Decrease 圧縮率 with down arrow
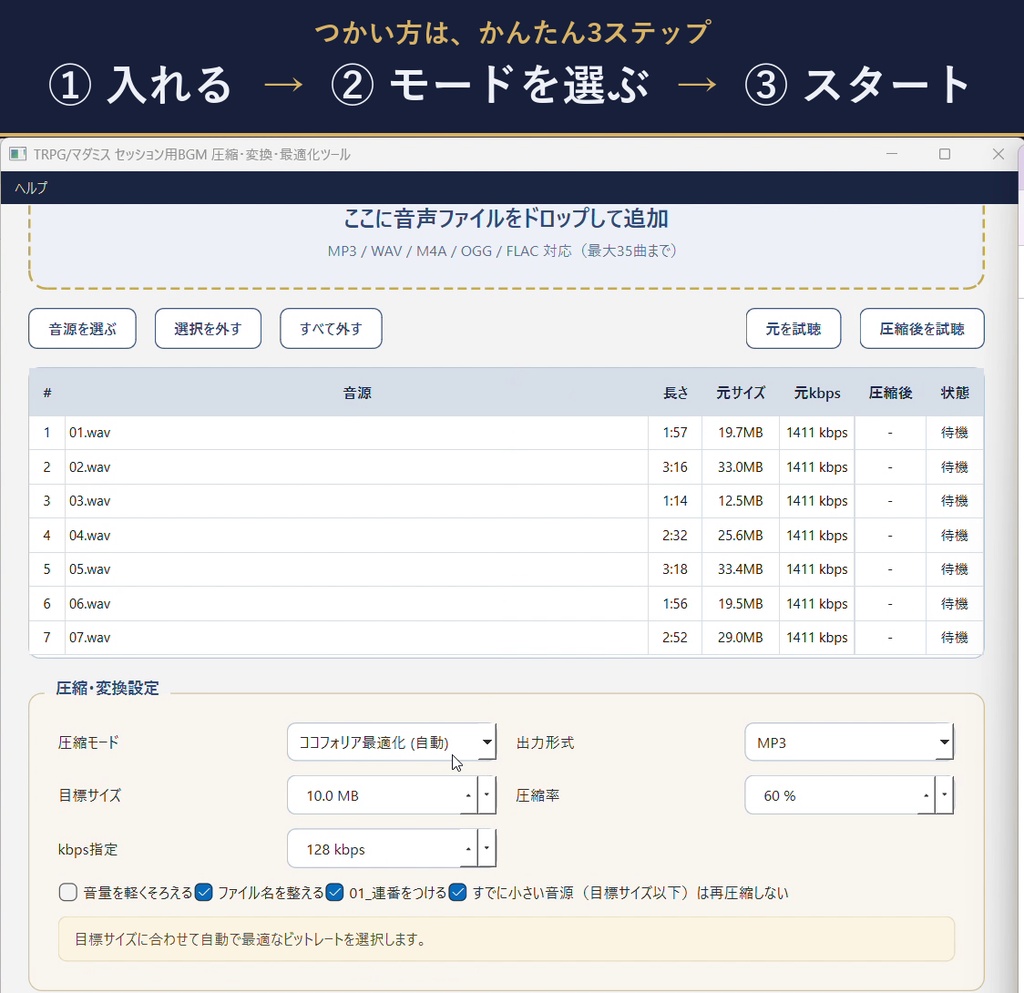Image resolution: width=1024 pixels, height=993 pixels. 944,795
